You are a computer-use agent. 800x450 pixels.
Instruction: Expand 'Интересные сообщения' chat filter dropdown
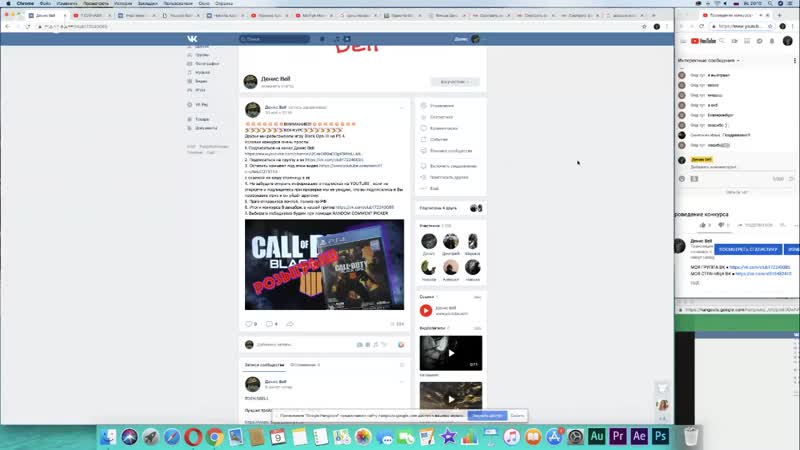709,61
